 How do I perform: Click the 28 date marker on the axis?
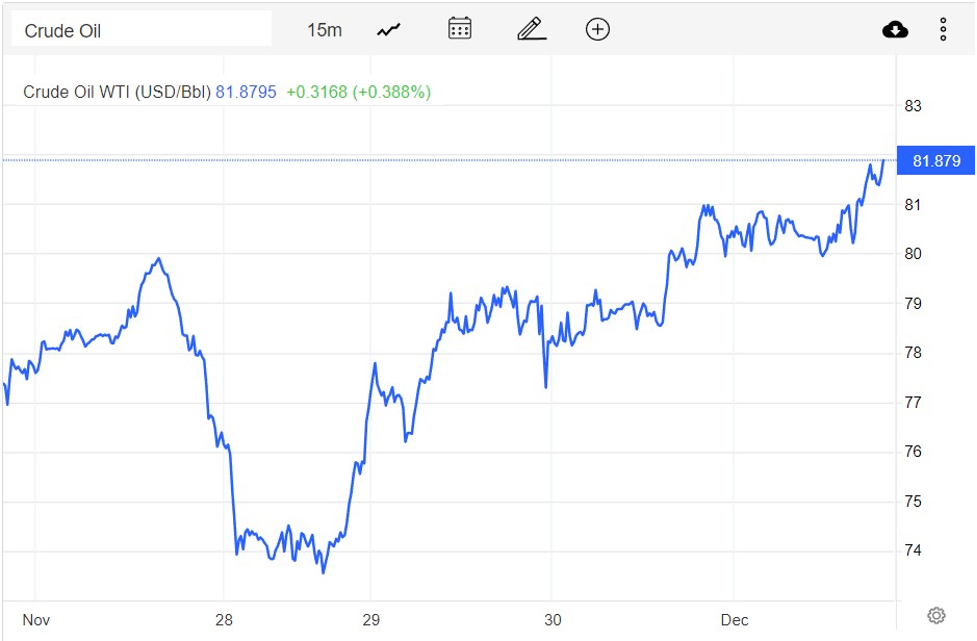click(224, 619)
